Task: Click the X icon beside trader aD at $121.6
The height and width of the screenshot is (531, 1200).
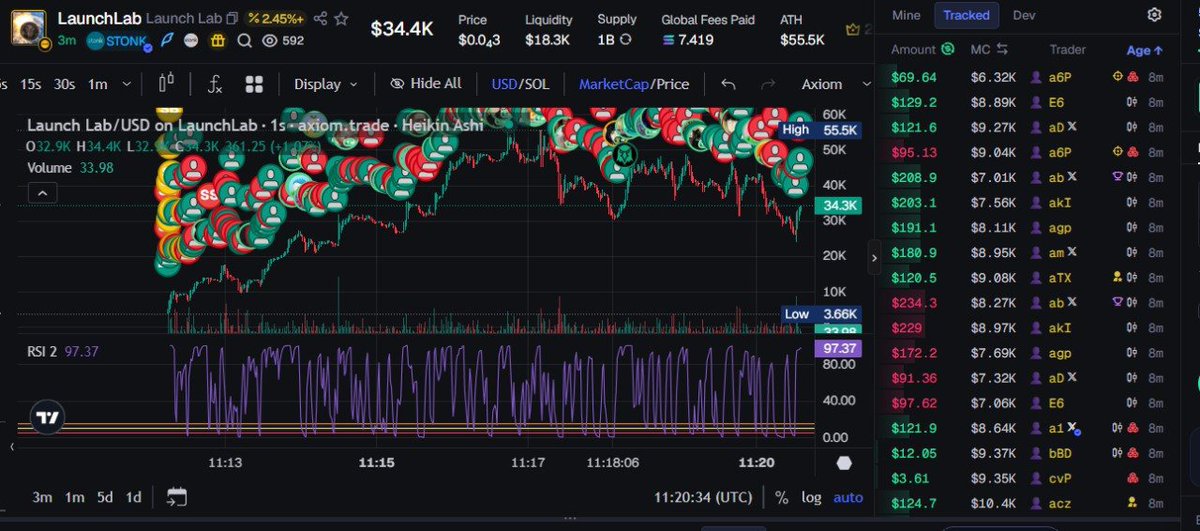Action: coord(1071,127)
